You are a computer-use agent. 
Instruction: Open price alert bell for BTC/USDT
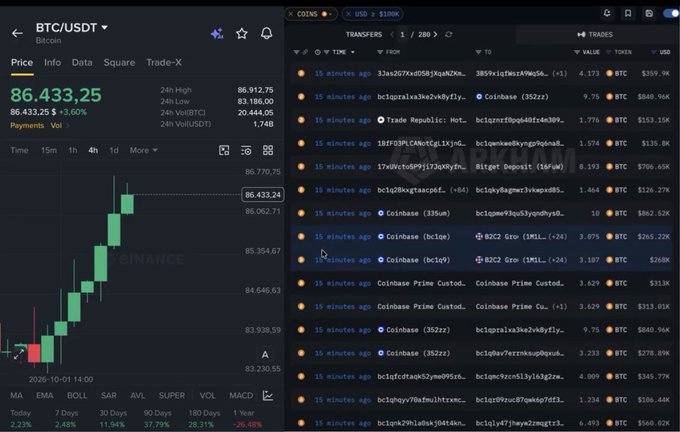coord(266,33)
